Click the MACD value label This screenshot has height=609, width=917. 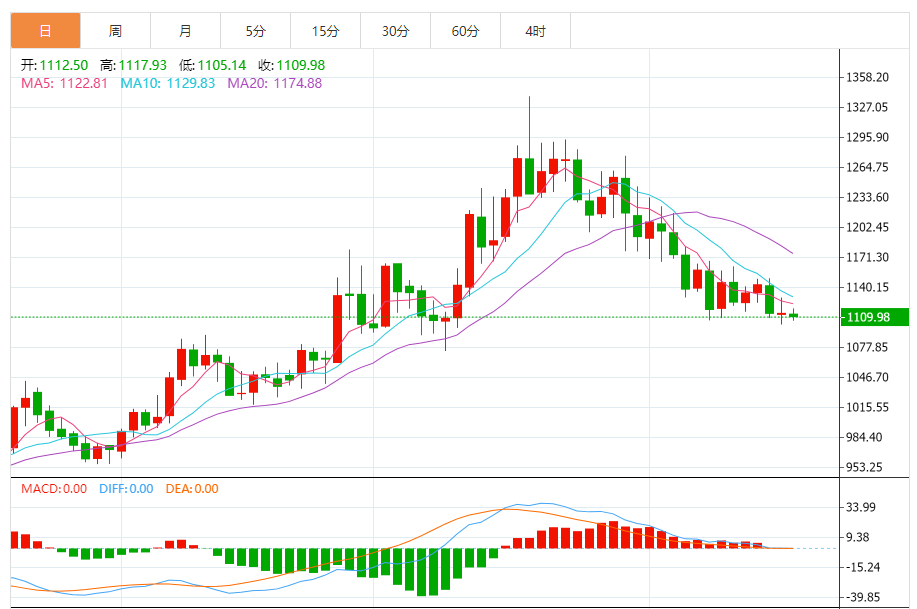(54, 488)
